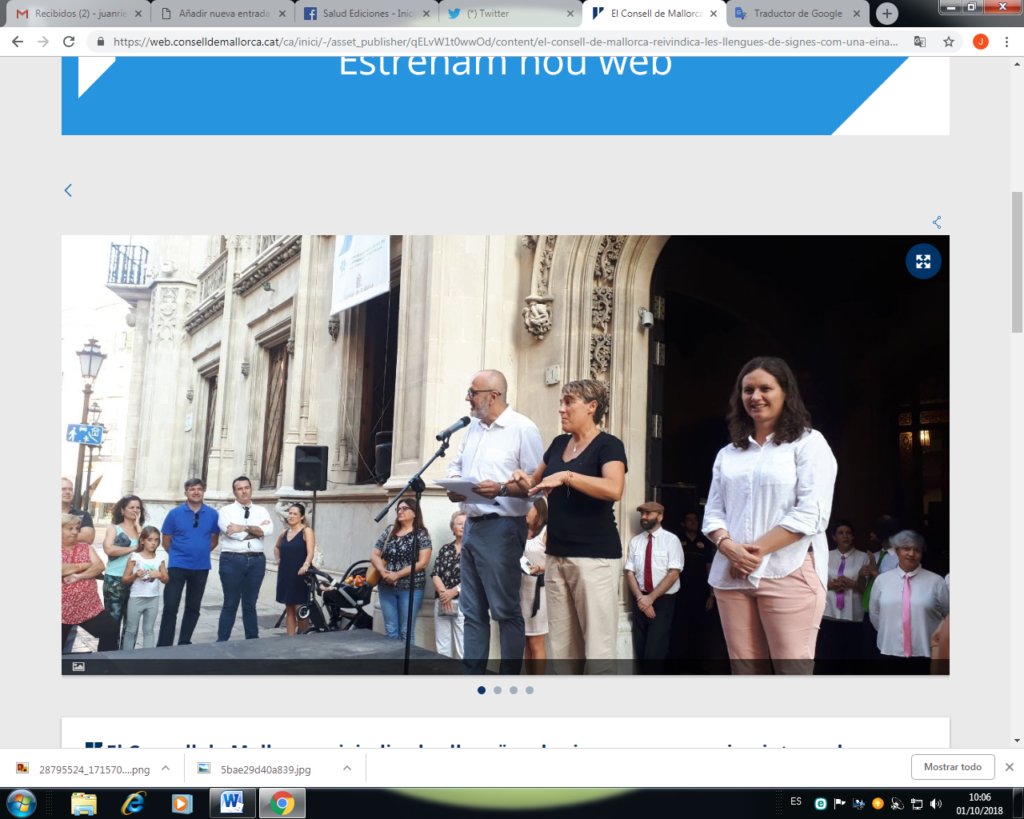This screenshot has height=819, width=1024.
Task: Click the translate page icon in address bar
Action: pyautogui.click(x=920, y=42)
